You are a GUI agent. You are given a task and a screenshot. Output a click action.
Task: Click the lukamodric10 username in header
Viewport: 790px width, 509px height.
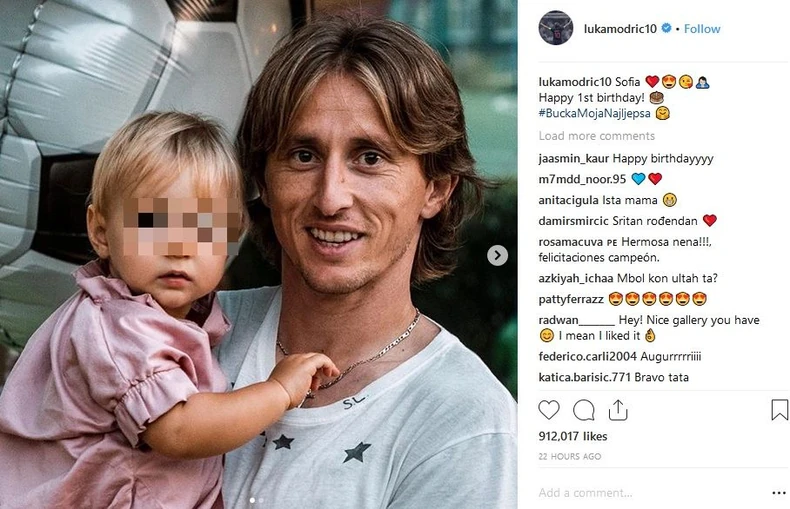620,29
